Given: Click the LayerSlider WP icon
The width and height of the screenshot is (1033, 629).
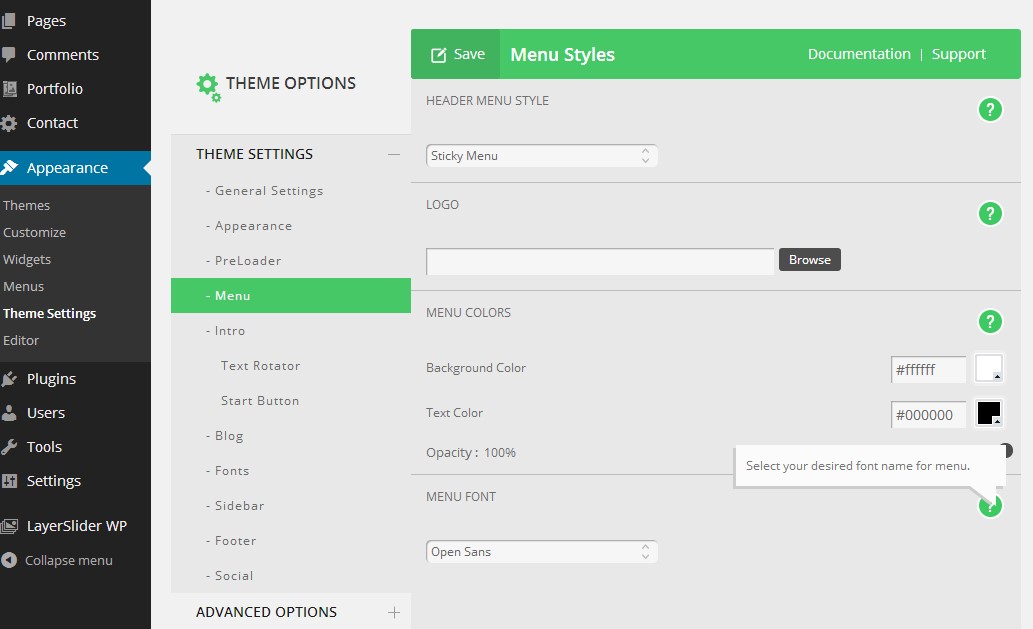Looking at the screenshot, I should pyautogui.click(x=10, y=526).
